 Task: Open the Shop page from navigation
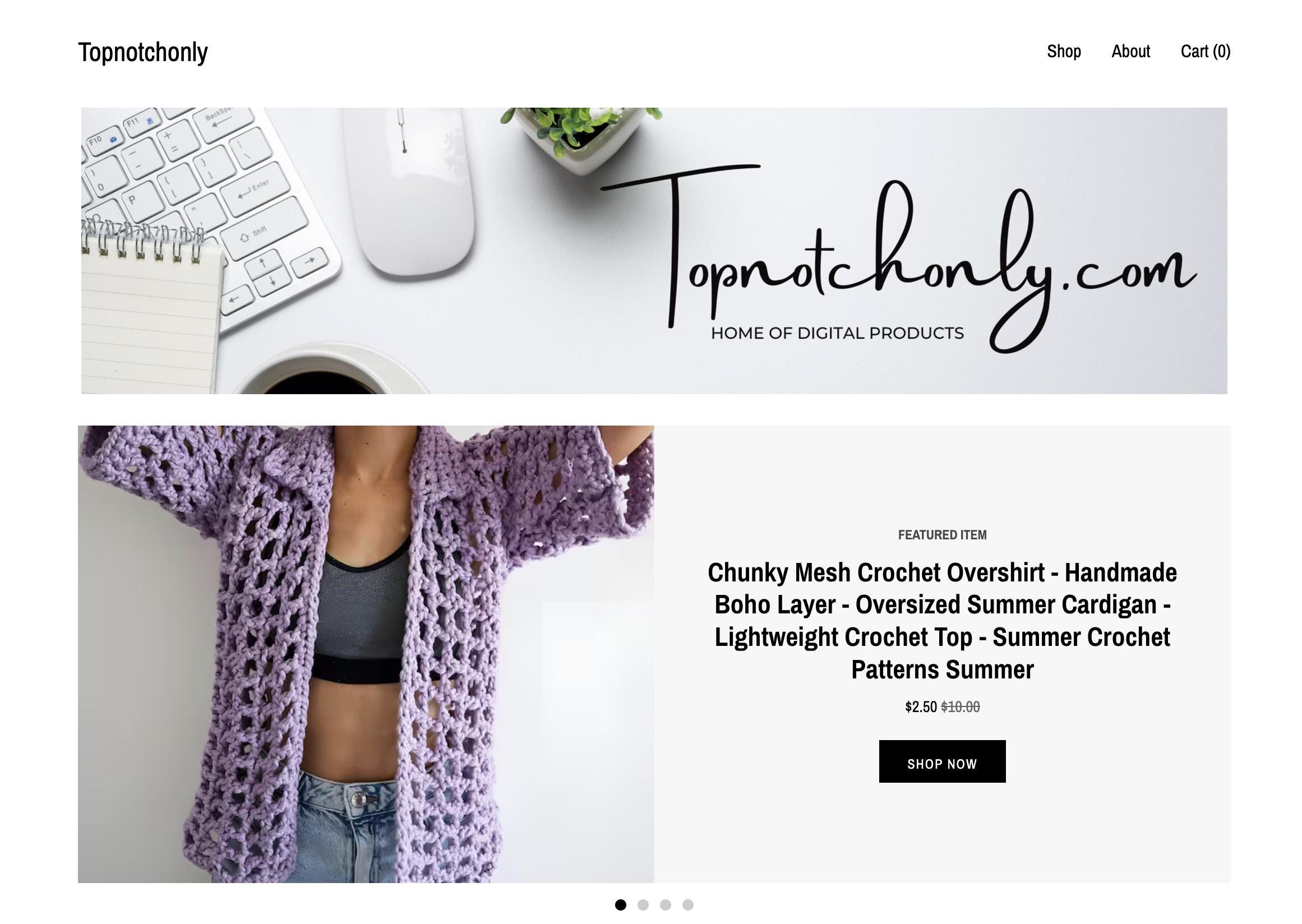click(x=1064, y=51)
